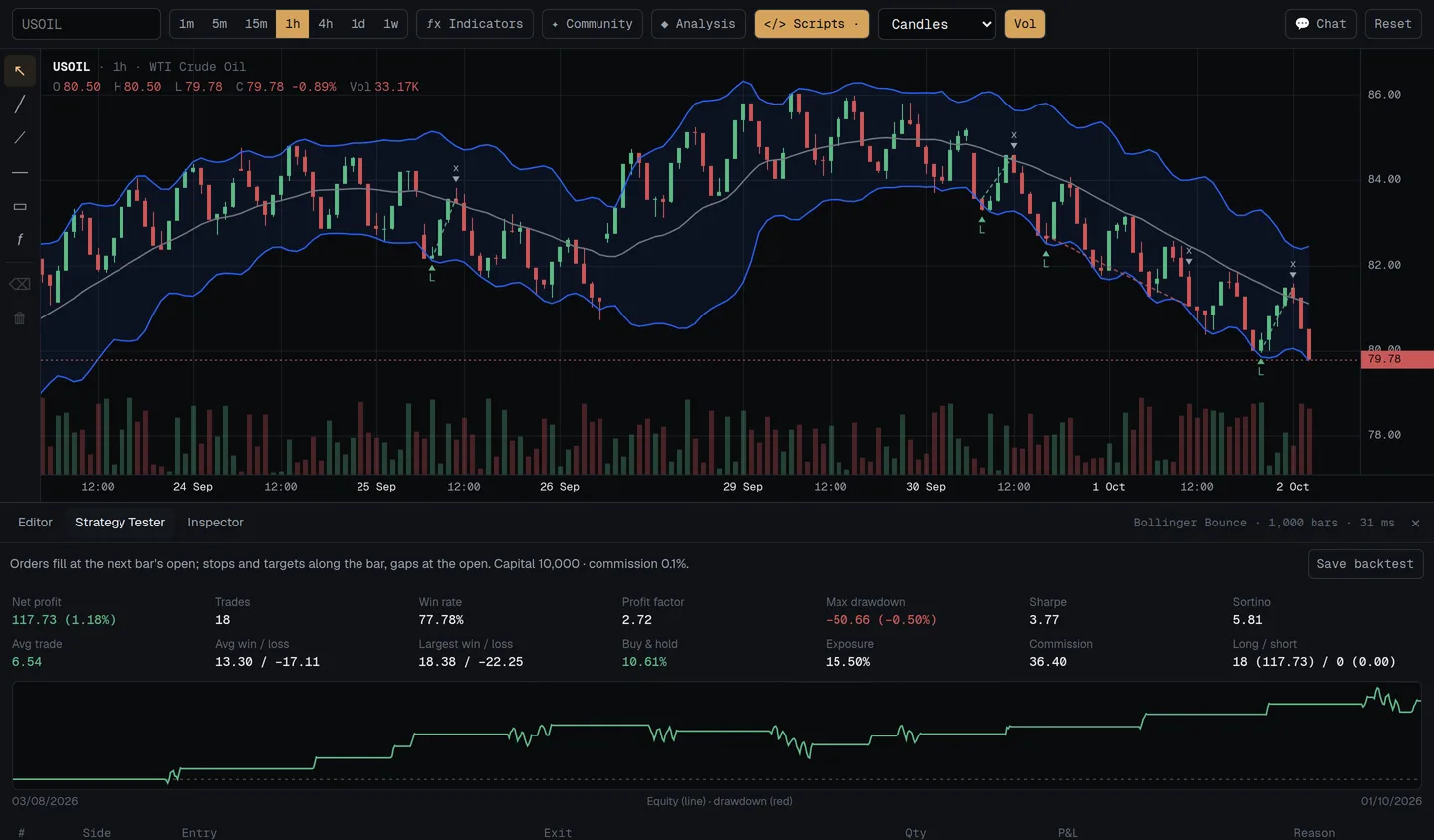The height and width of the screenshot is (840, 1434).
Task: Click the USOIL symbol search field
Action: coord(87,24)
